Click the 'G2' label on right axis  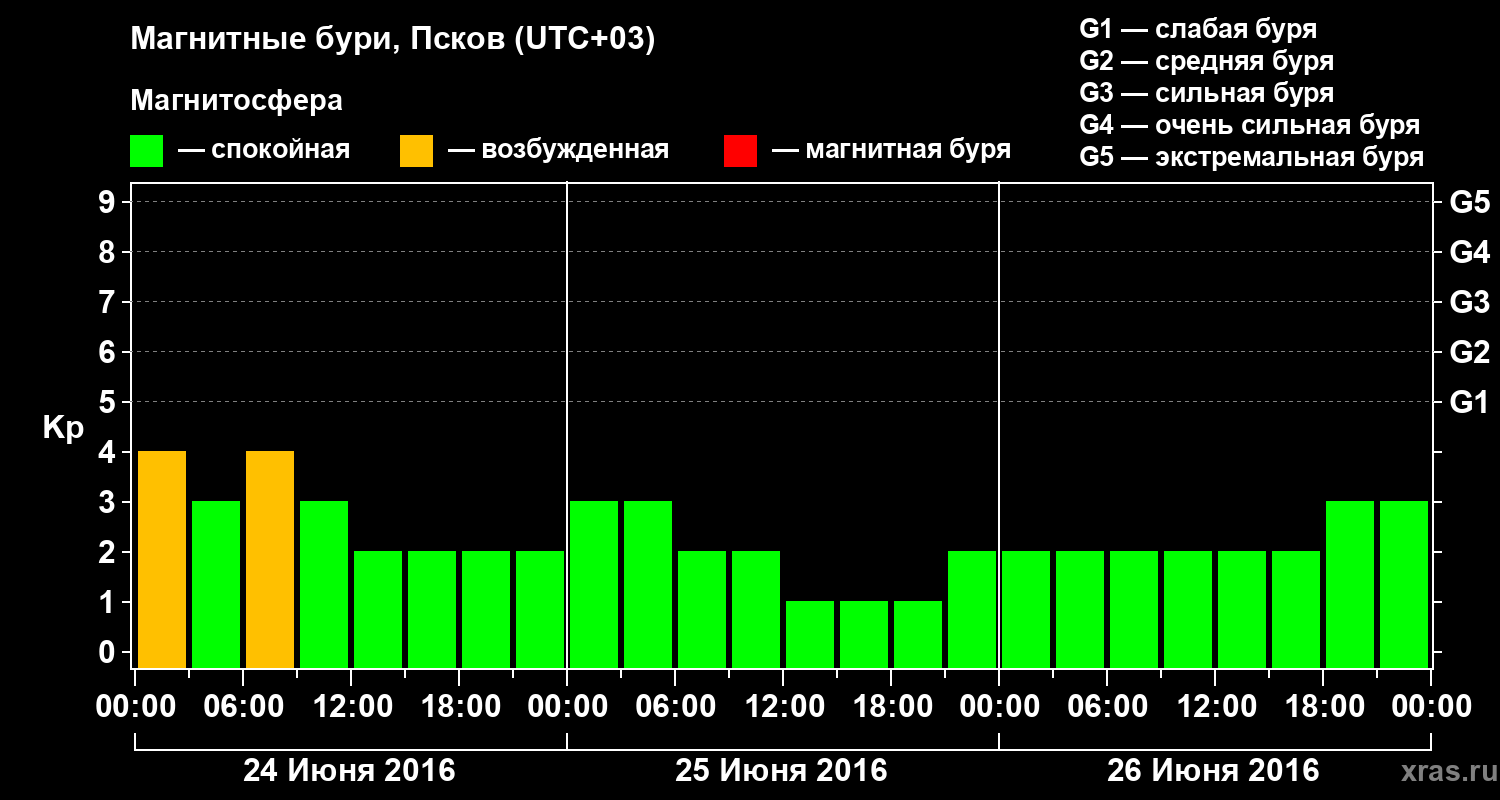1470,353
